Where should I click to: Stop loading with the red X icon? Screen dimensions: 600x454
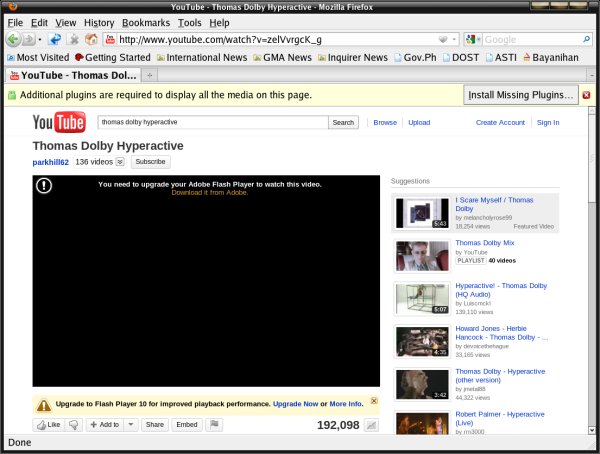pyautogui.click(x=73, y=40)
